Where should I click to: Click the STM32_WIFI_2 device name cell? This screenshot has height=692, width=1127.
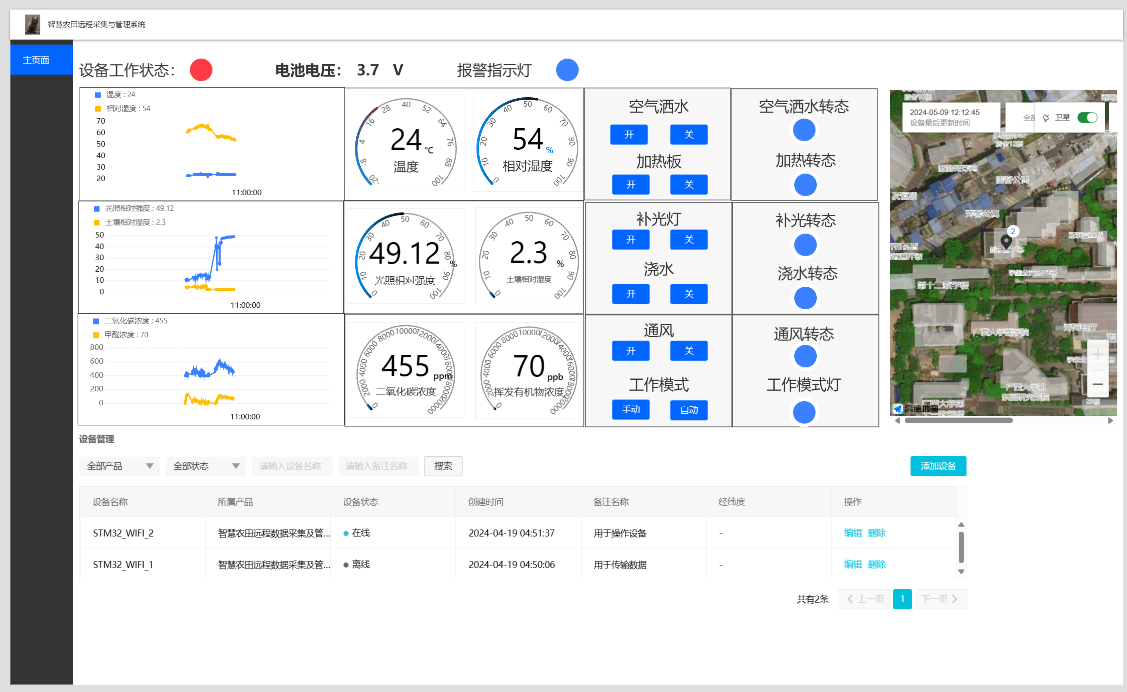pyautogui.click(x=142, y=533)
